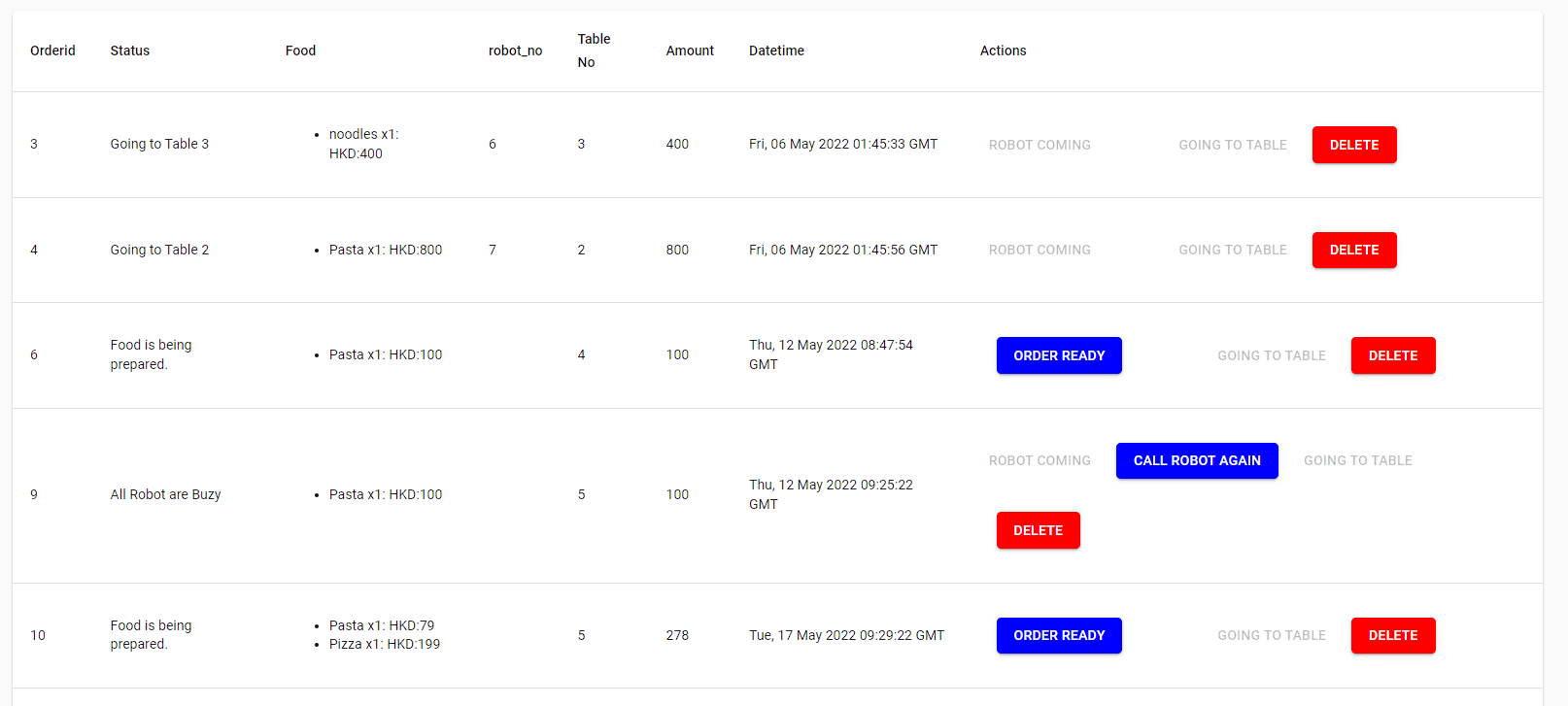1568x706 pixels.
Task: Click the ROBOT COMING label for order 4
Action: pyautogui.click(x=1040, y=250)
